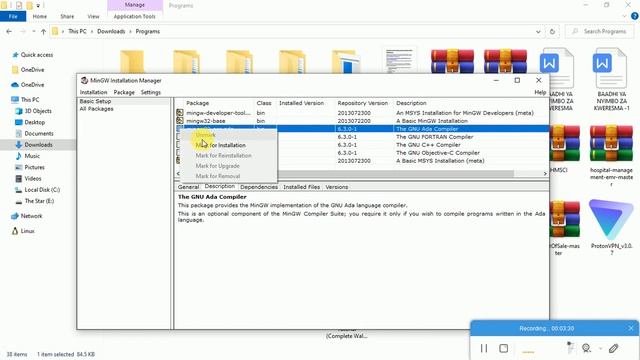
Task: Open Quick access in Explorer sidebar
Action: tap(37, 55)
